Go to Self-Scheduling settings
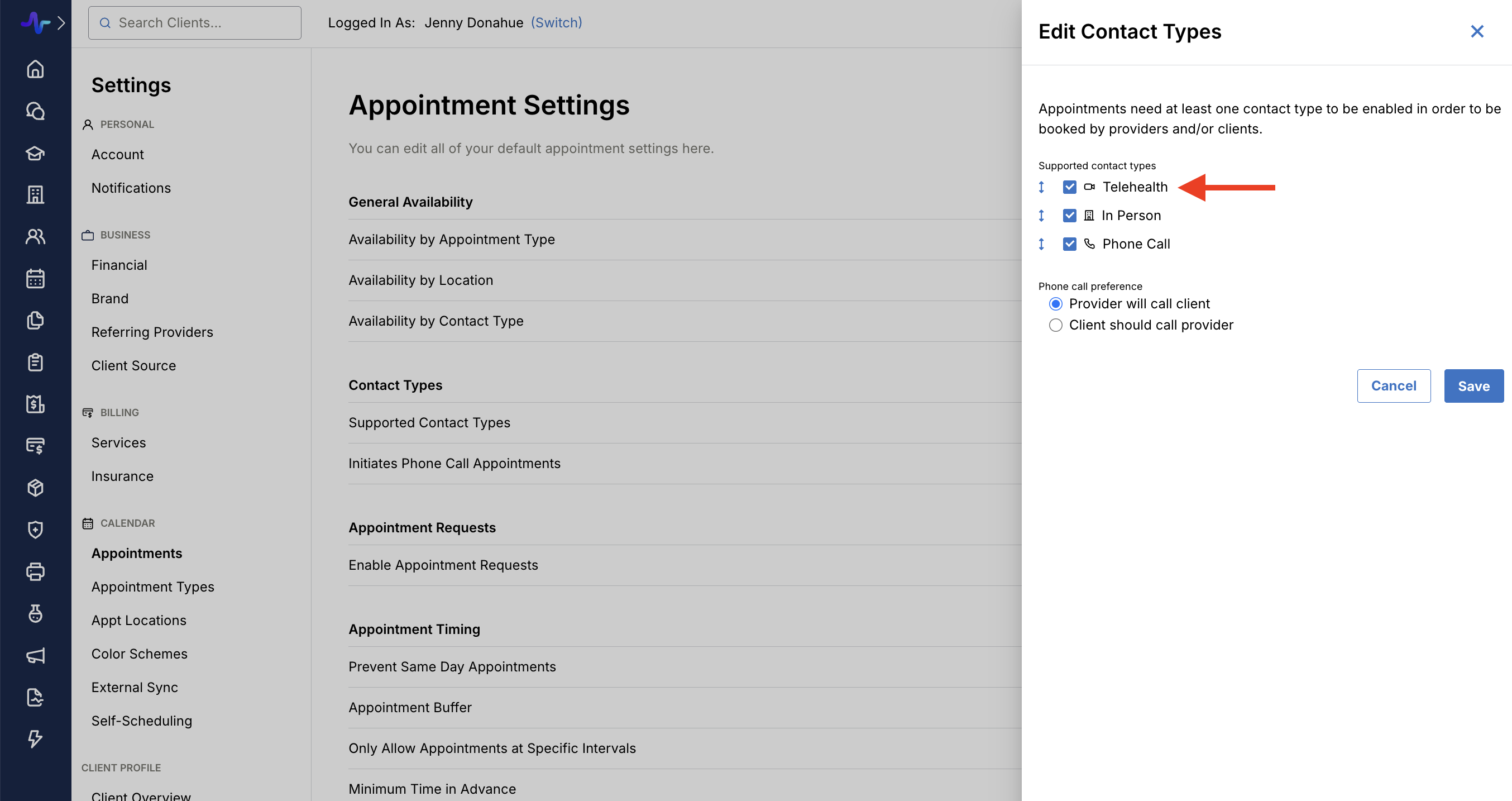The image size is (1512, 801). point(141,721)
